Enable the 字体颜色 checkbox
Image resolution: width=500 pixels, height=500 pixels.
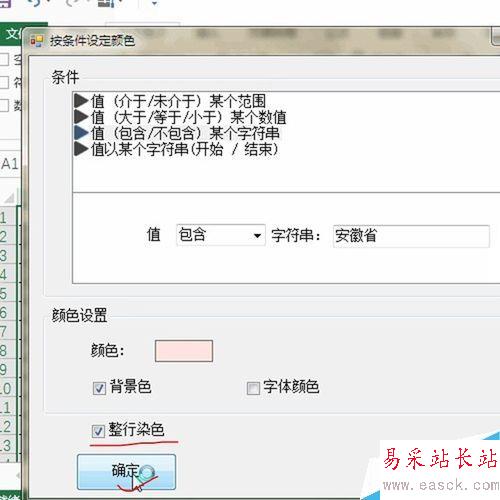tap(253, 388)
